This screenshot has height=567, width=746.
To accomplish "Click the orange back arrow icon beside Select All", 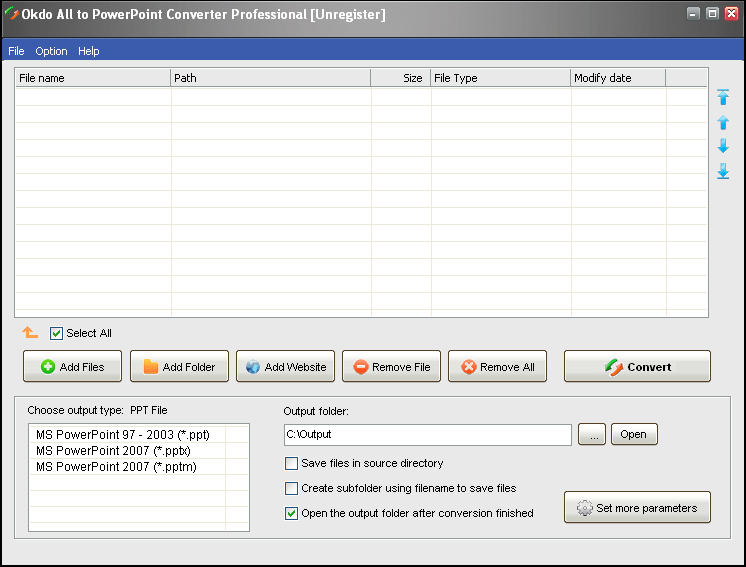I will (30, 332).
